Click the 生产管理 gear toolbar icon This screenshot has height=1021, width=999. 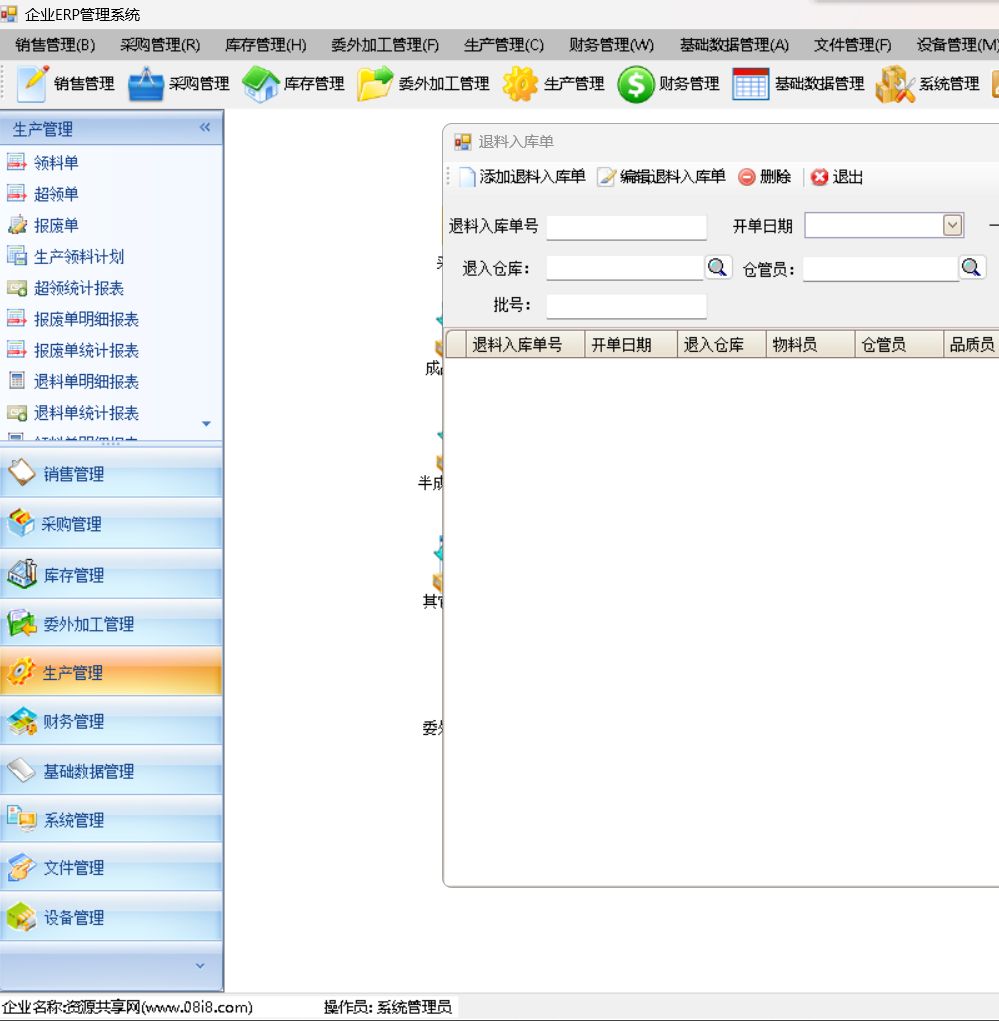point(520,84)
